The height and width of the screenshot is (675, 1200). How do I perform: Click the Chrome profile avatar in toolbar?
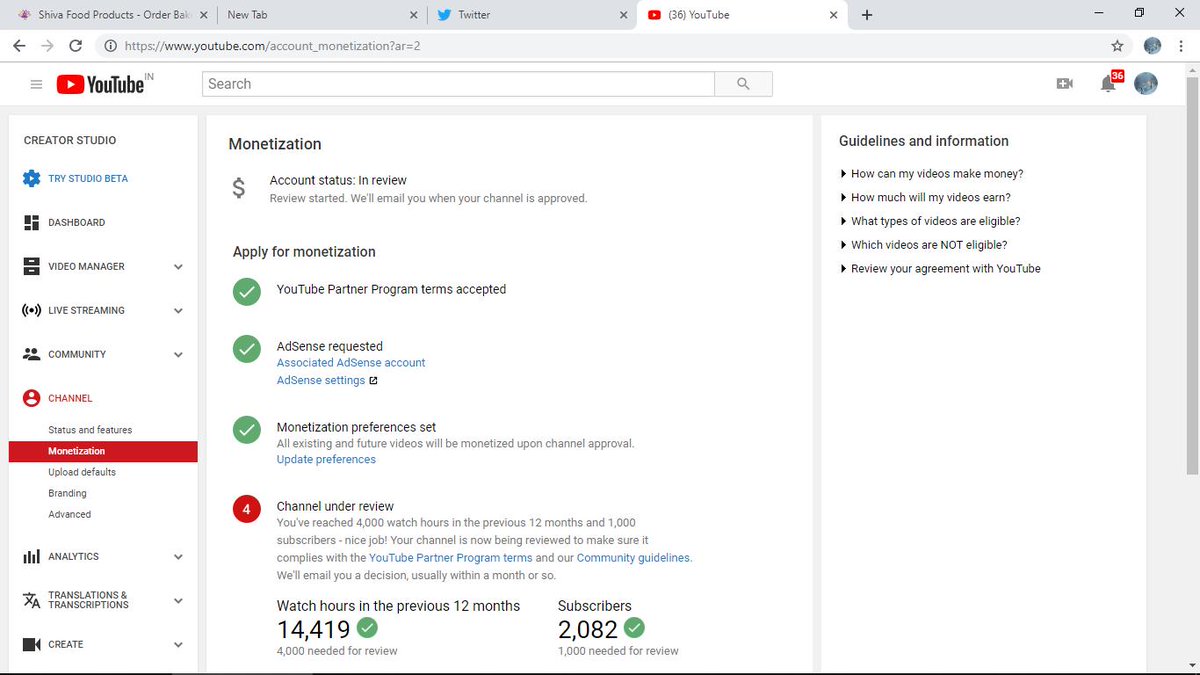[1152, 46]
